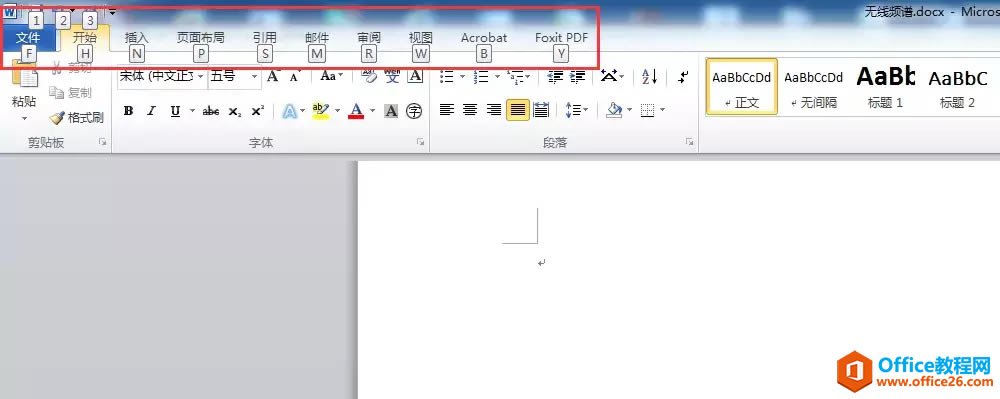This screenshot has height=399, width=1000.
Task: Open the highlight color dropdown arrow
Action: (338, 112)
